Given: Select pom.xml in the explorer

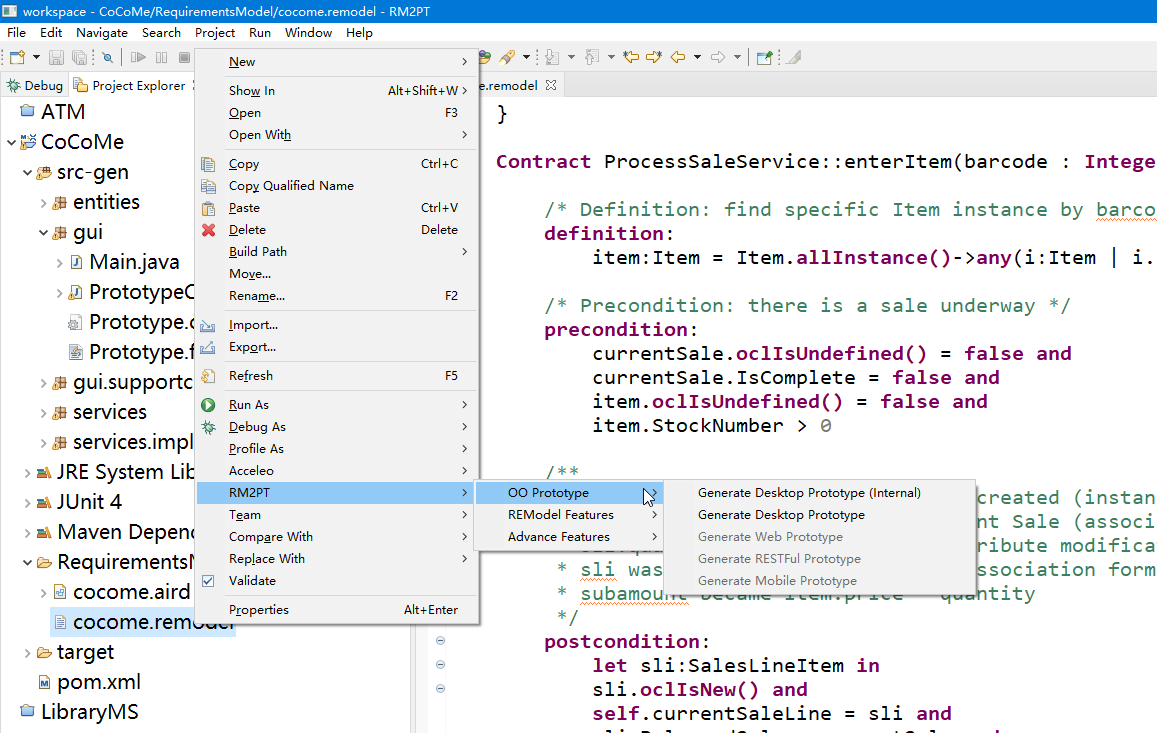Looking at the screenshot, I should point(99,682).
